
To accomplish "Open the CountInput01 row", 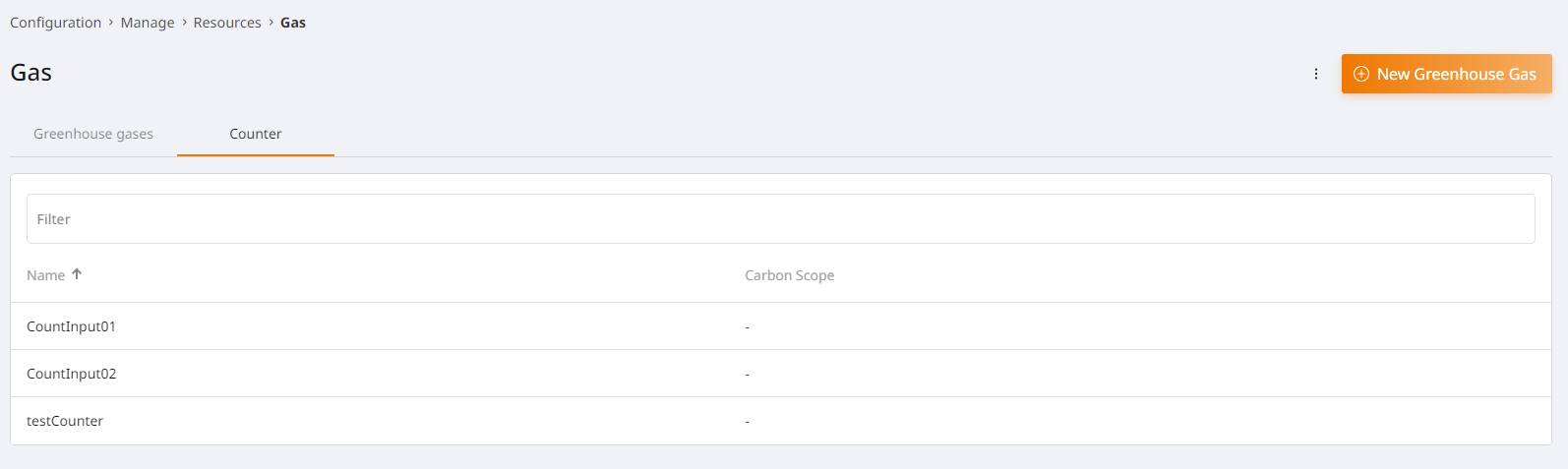I will tap(71, 326).
